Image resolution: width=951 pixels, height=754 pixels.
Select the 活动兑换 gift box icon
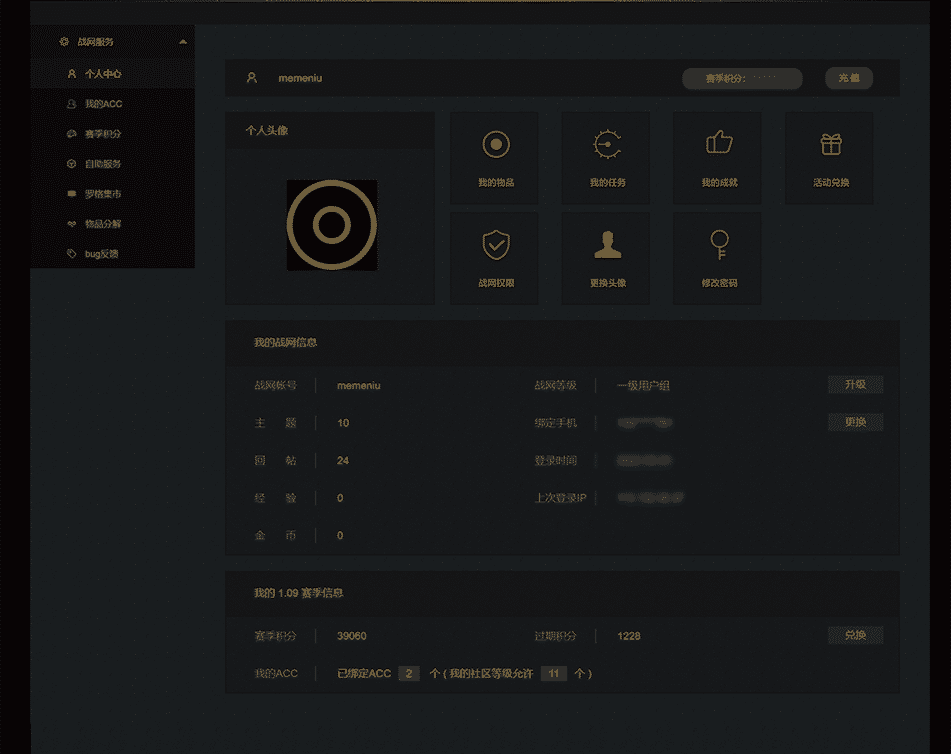coord(830,145)
